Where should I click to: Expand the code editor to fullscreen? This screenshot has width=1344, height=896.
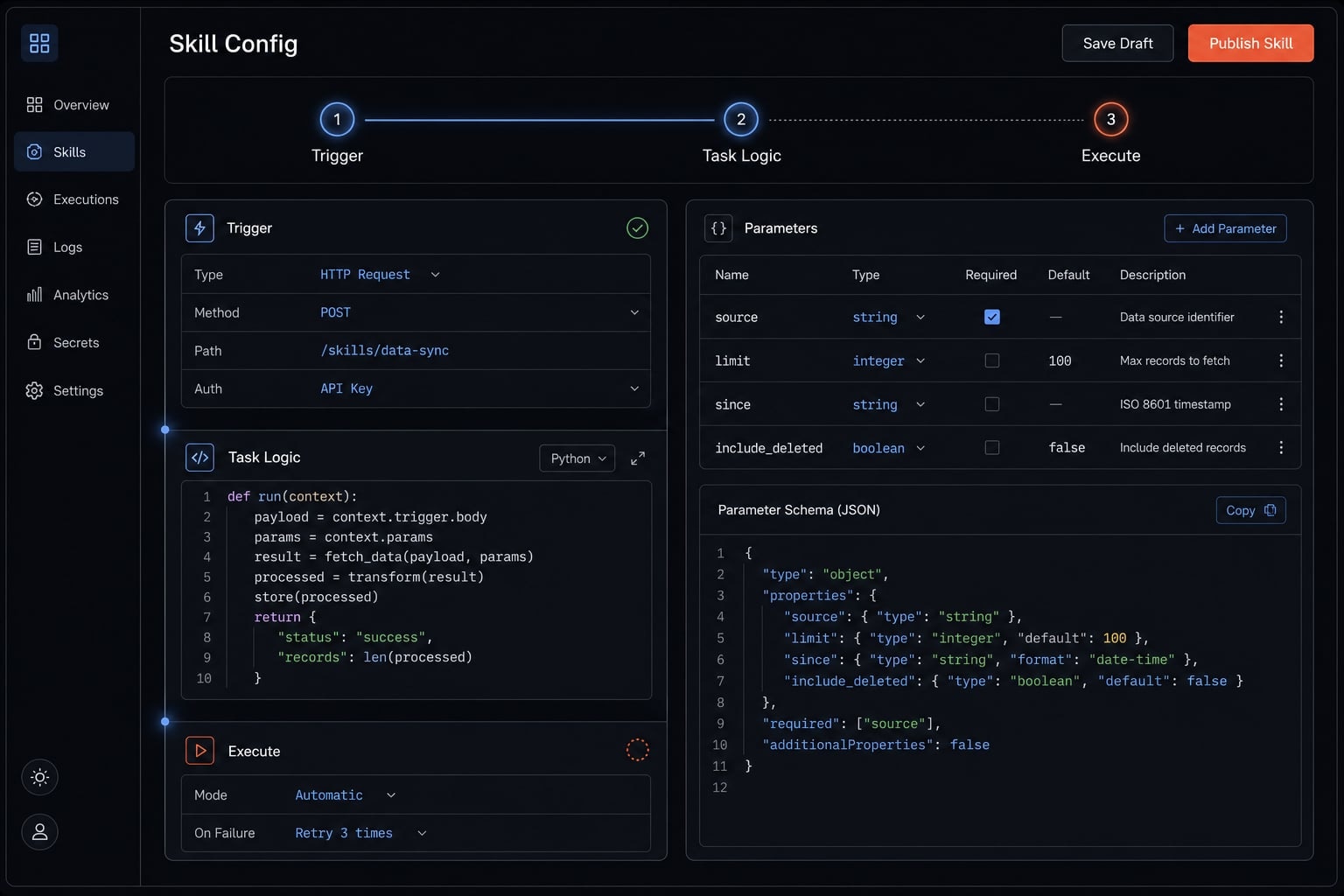click(x=638, y=458)
